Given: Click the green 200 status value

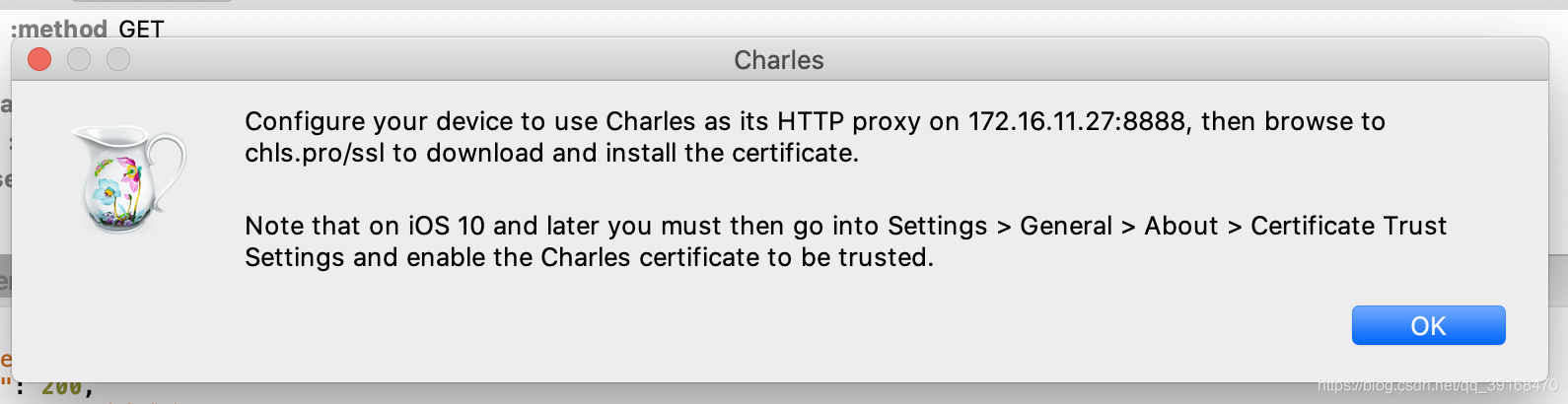Looking at the screenshot, I should coord(61,388).
